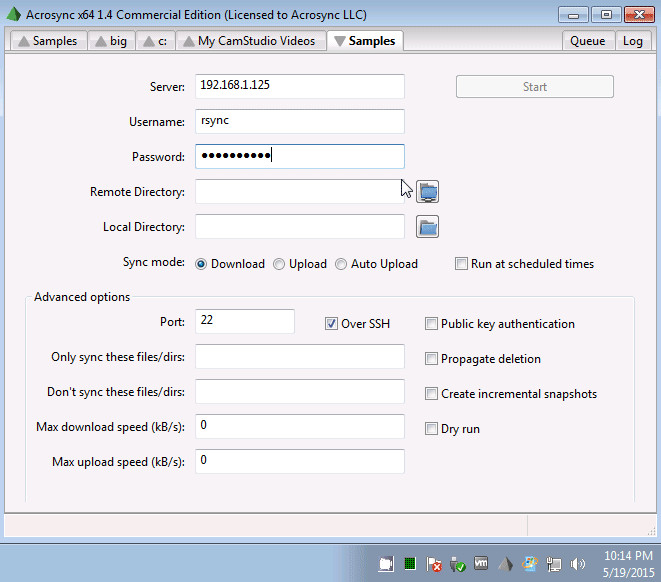
Task: Click into the Password field
Action: [300, 156]
